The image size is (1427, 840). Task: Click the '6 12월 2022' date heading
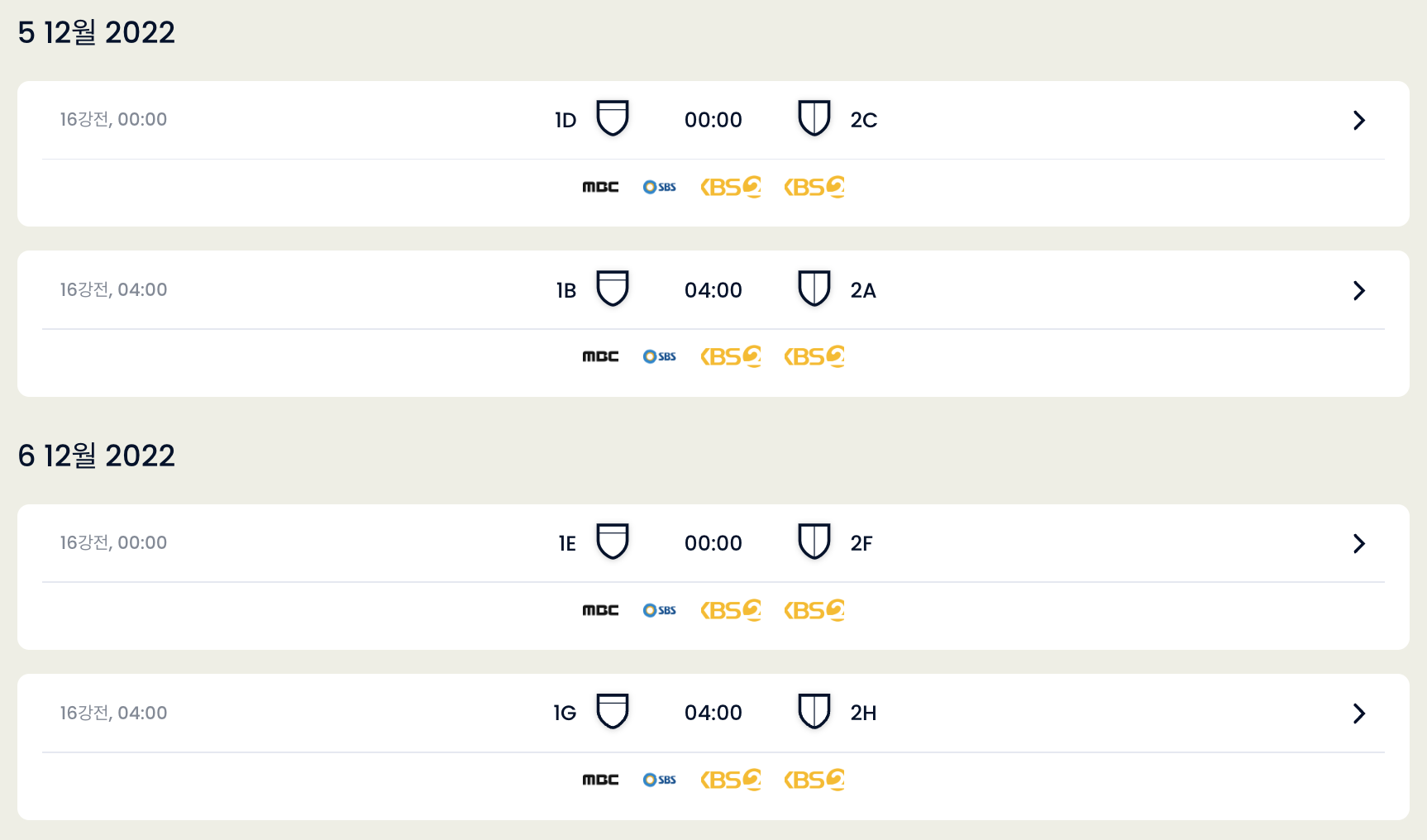point(97,456)
